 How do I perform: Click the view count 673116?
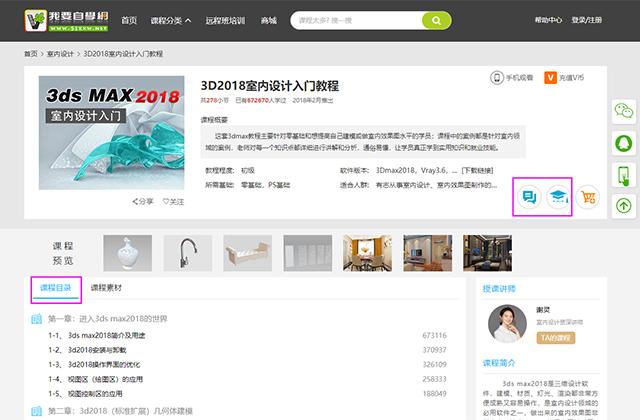pyautogui.click(x=435, y=336)
